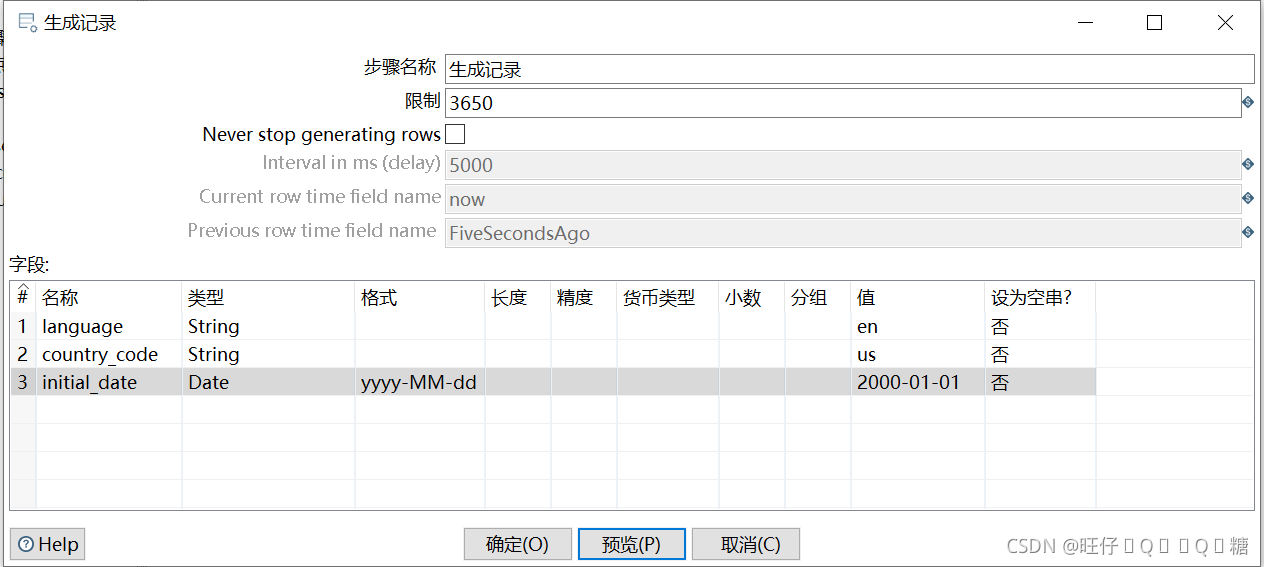This screenshot has height=567, width=1264.
Task: Click the value cell us
Action: point(918,354)
